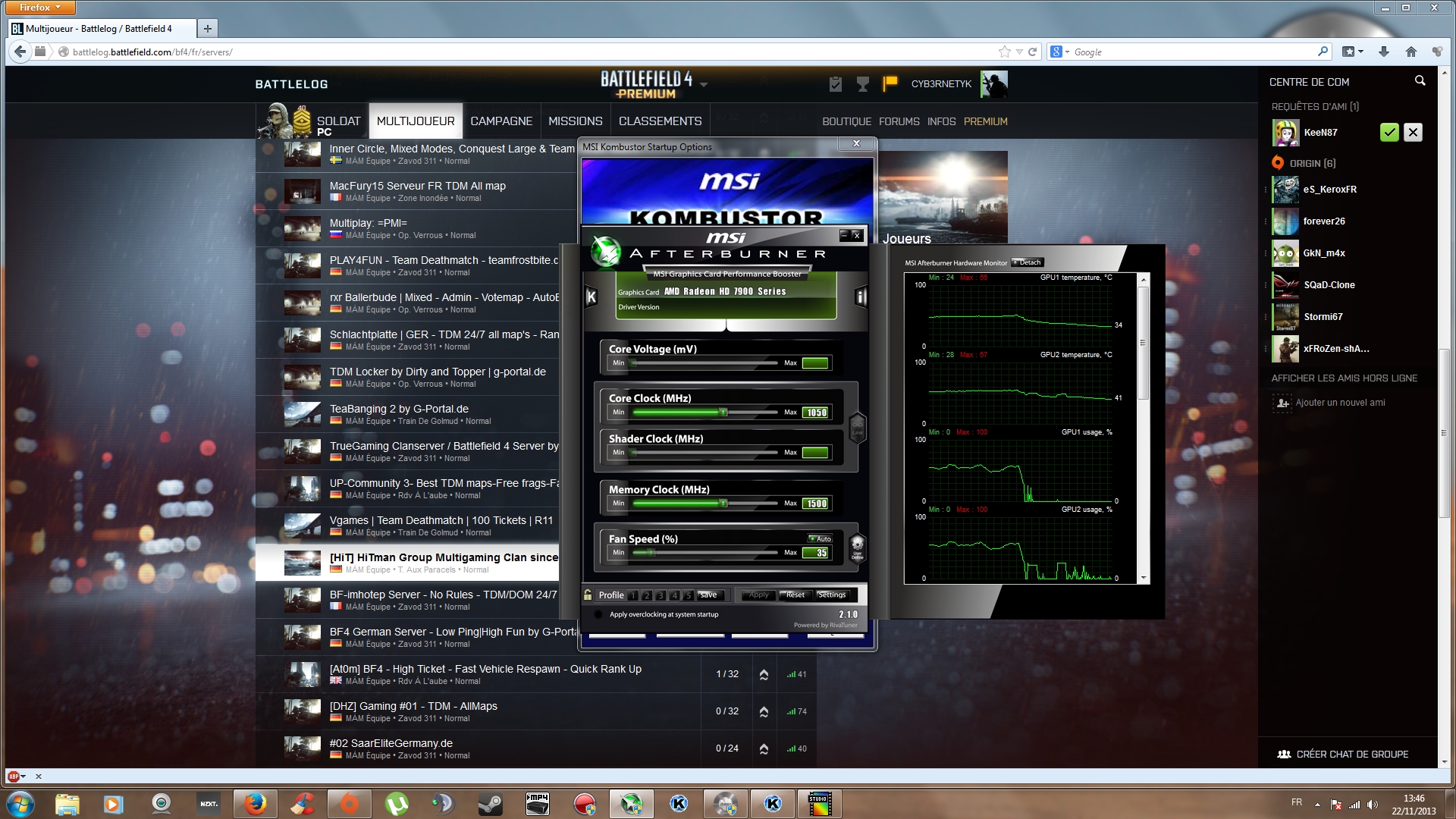The width and height of the screenshot is (1456, 819).
Task: Launch Kombustor via the K button
Action: 591,297
